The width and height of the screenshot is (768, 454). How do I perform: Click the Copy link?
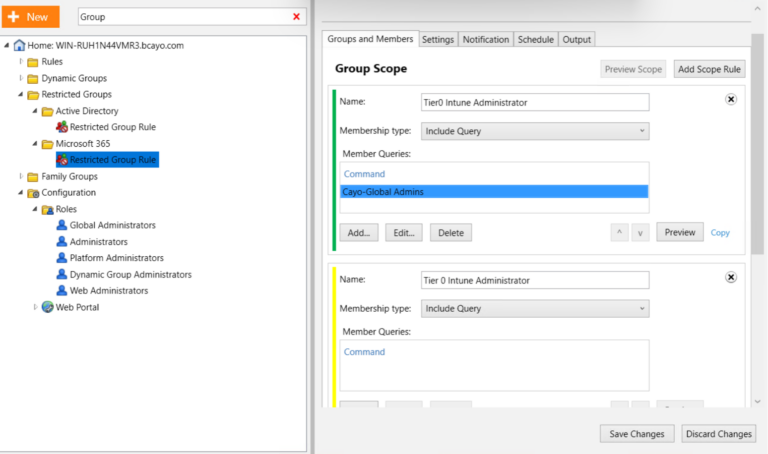[x=720, y=233]
